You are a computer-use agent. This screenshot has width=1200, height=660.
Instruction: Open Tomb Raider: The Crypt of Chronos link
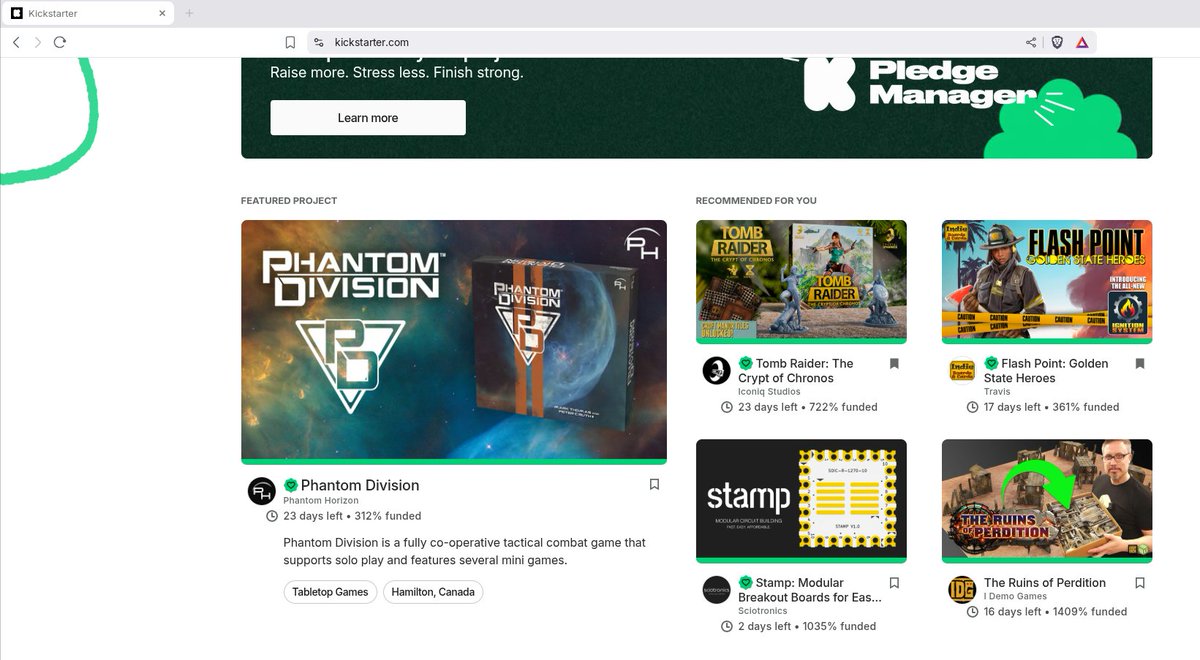click(796, 371)
